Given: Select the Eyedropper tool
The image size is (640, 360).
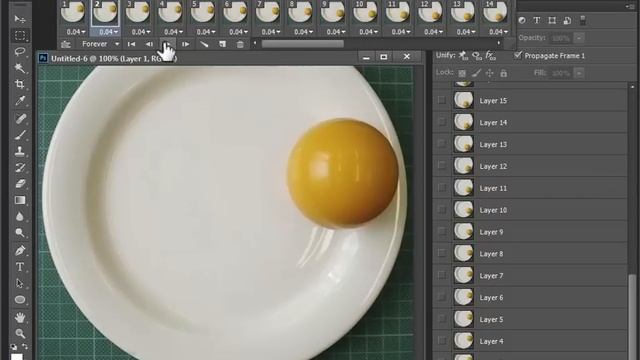Looking at the screenshot, I should click(x=20, y=100).
